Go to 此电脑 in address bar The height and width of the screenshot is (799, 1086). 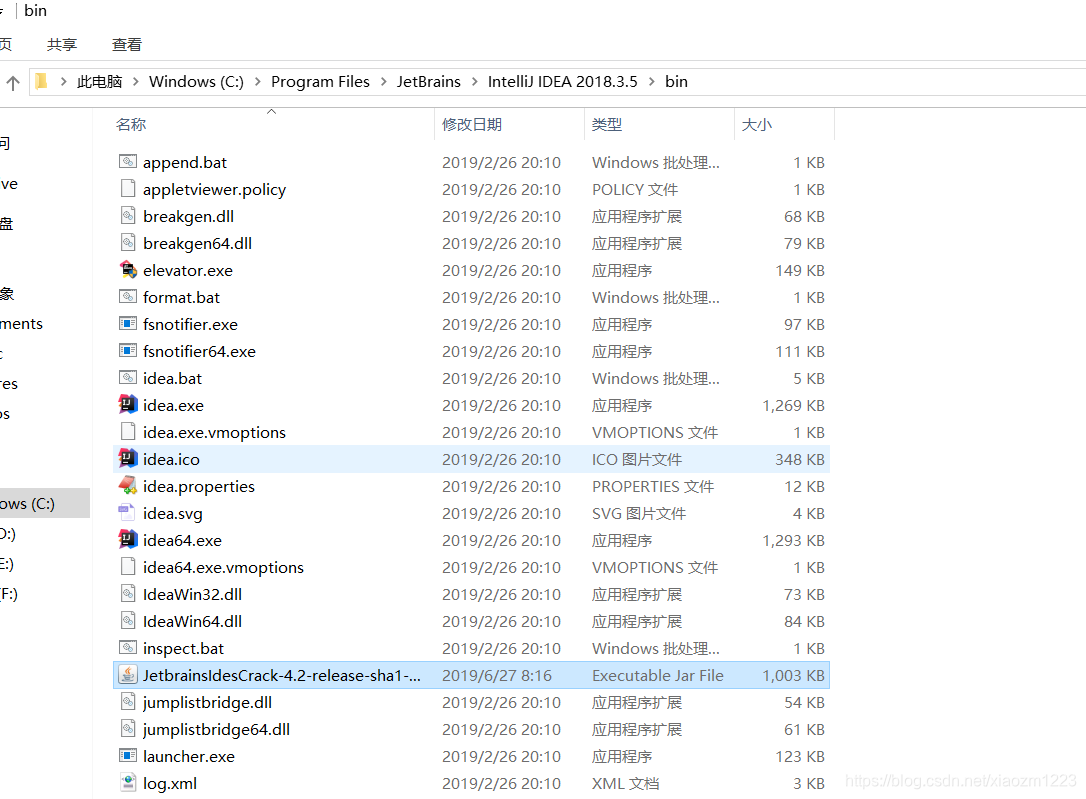[x=100, y=82]
